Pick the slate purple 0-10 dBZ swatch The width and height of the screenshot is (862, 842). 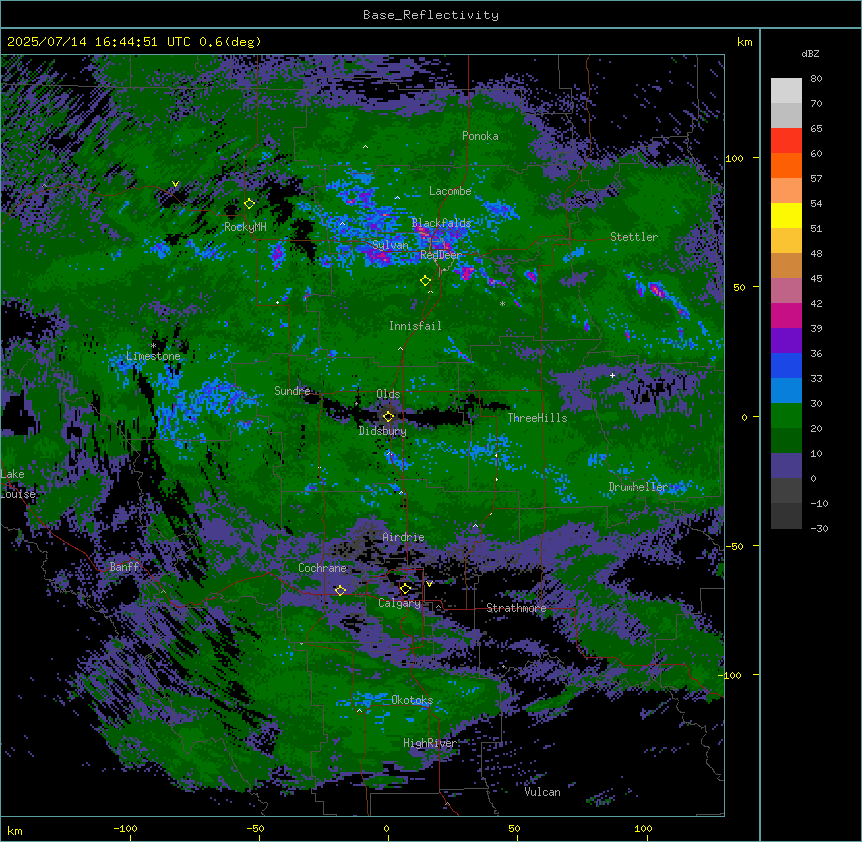tap(786, 466)
